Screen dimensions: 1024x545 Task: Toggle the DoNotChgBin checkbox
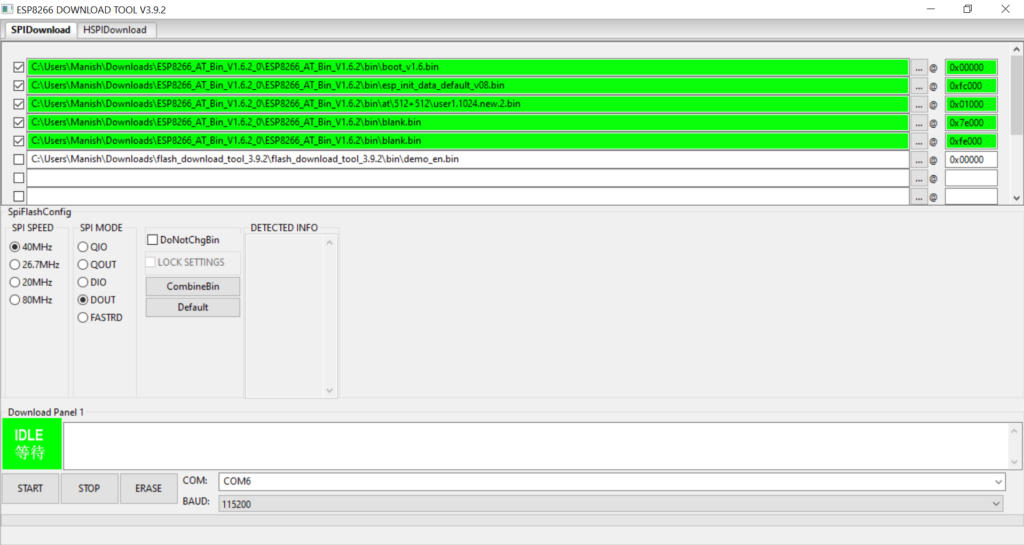(x=152, y=240)
